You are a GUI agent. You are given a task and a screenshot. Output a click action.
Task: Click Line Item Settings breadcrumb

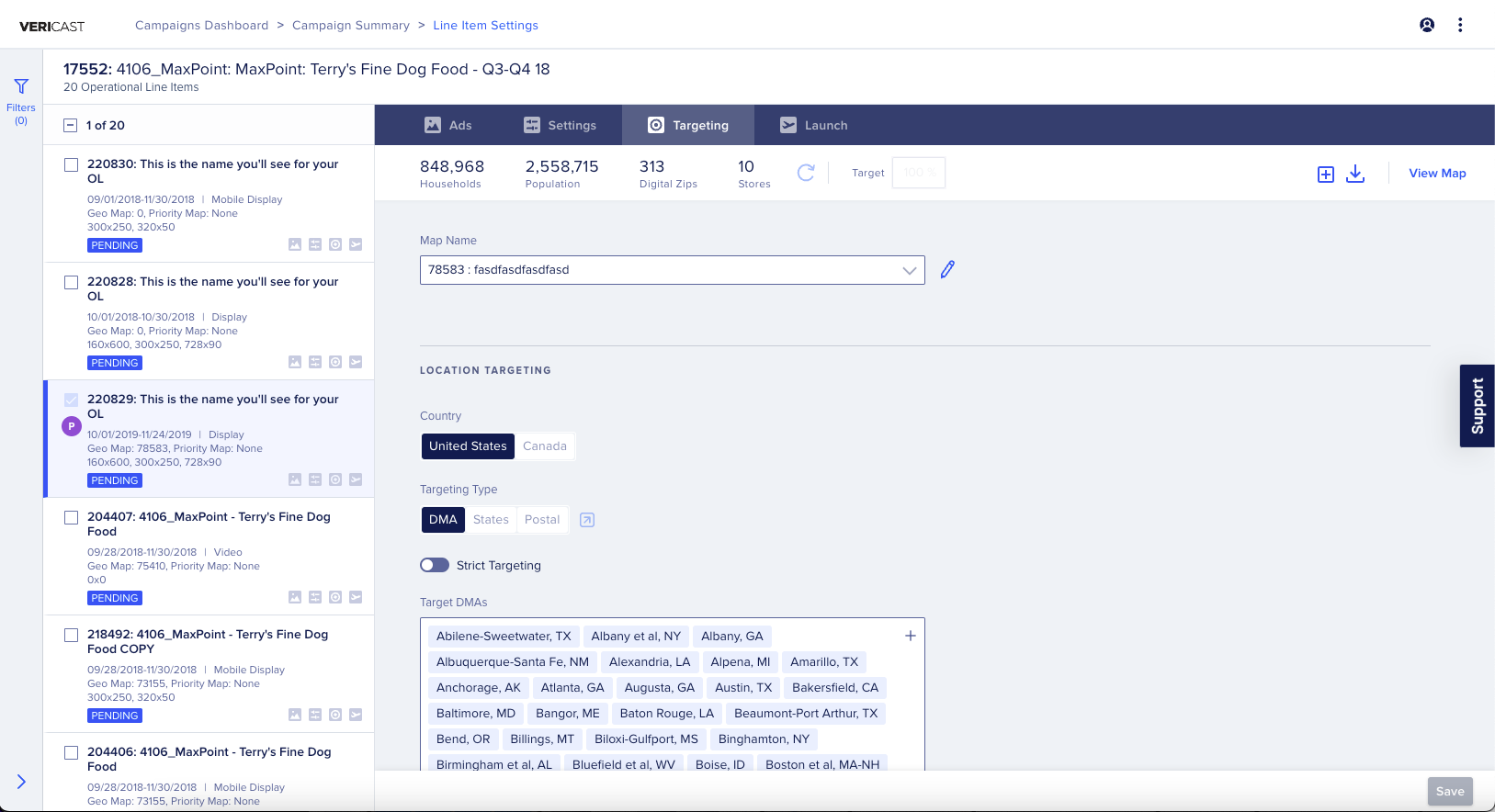pos(486,26)
